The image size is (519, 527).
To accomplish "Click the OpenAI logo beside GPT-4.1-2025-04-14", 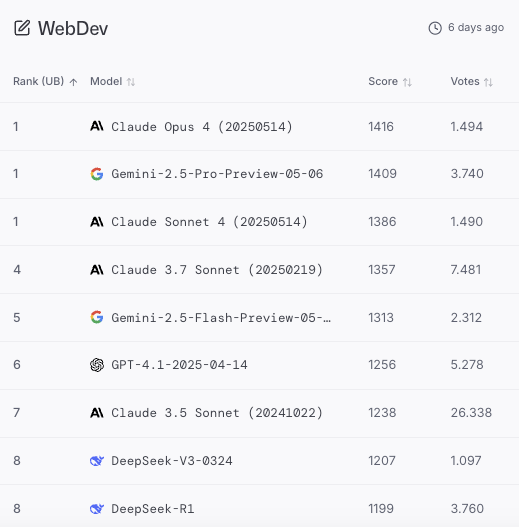I will click(x=97, y=365).
